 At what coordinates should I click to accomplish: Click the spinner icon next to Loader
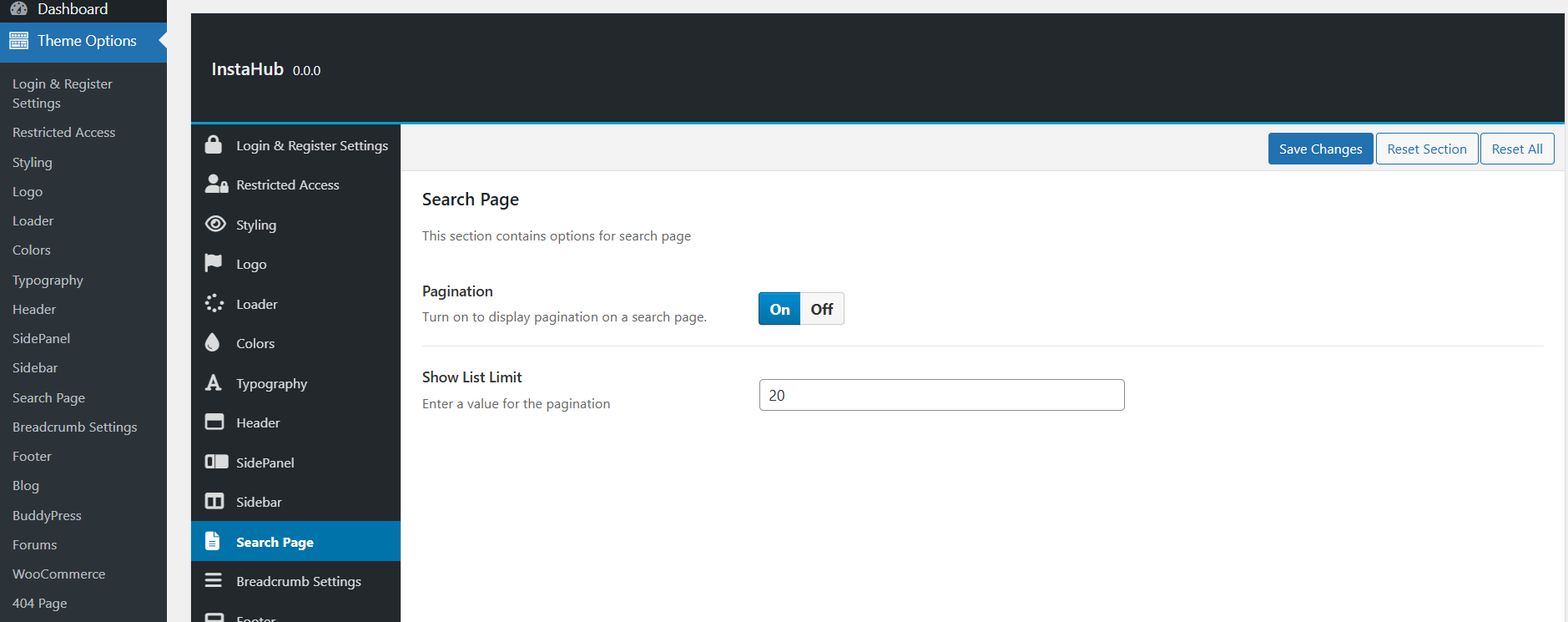point(214,303)
